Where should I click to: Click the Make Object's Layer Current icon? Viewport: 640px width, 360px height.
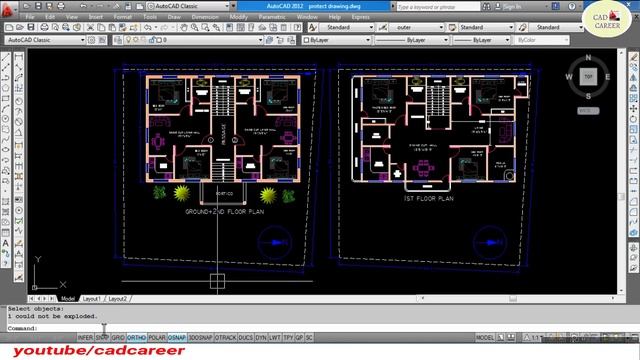click(x=269, y=40)
